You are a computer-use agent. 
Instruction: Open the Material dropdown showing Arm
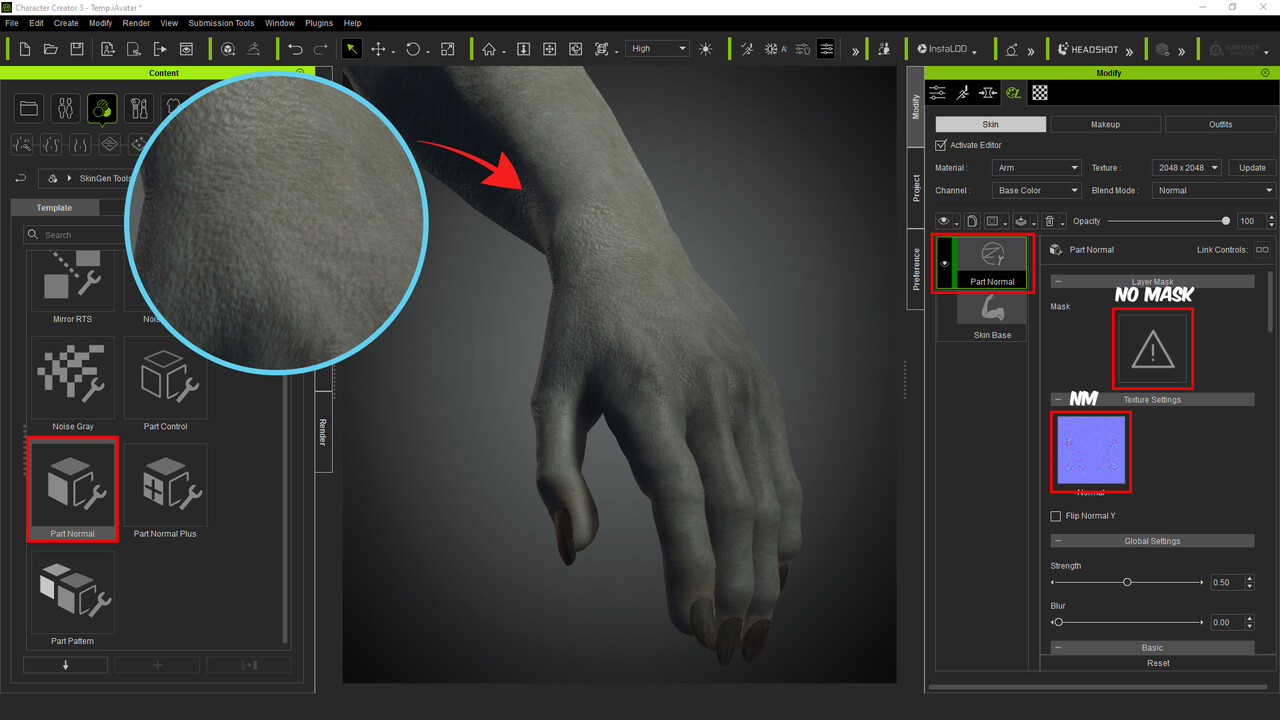[1037, 168]
